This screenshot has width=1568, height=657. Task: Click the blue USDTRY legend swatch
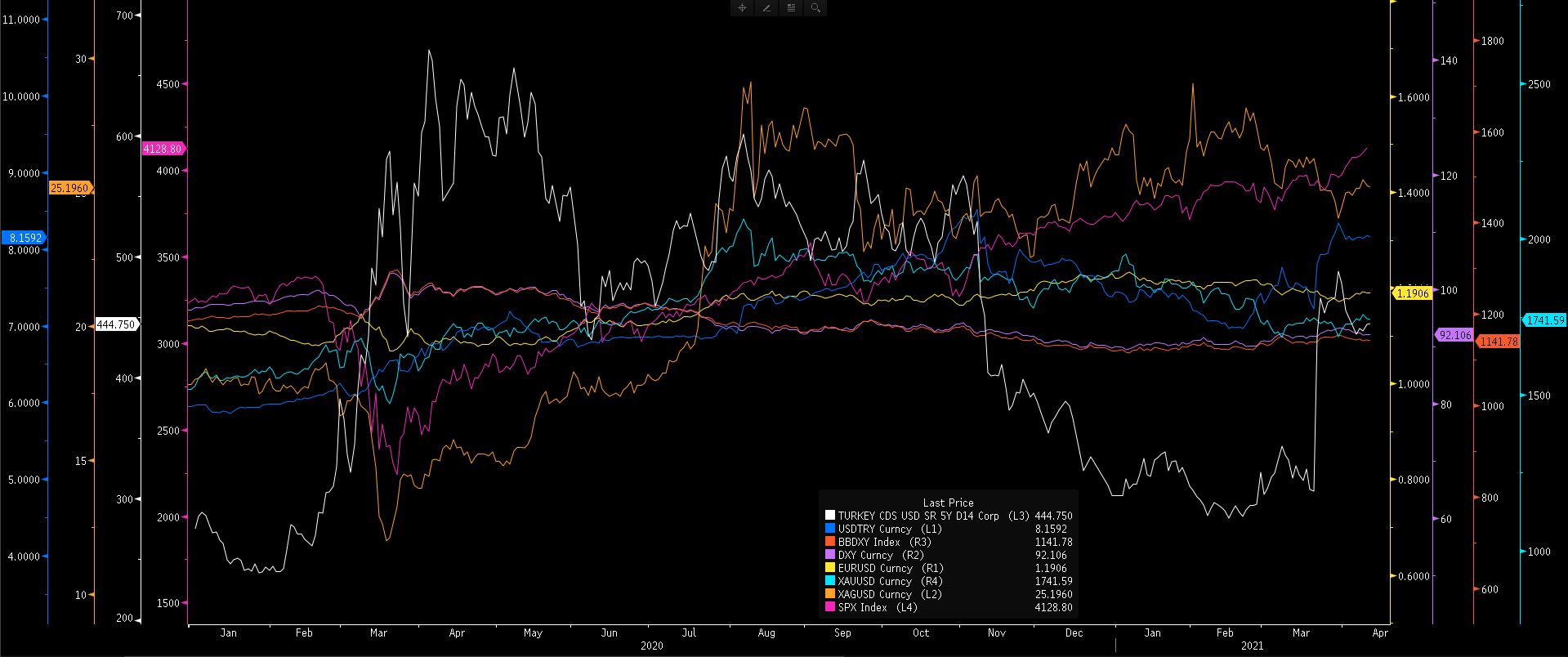point(830,529)
